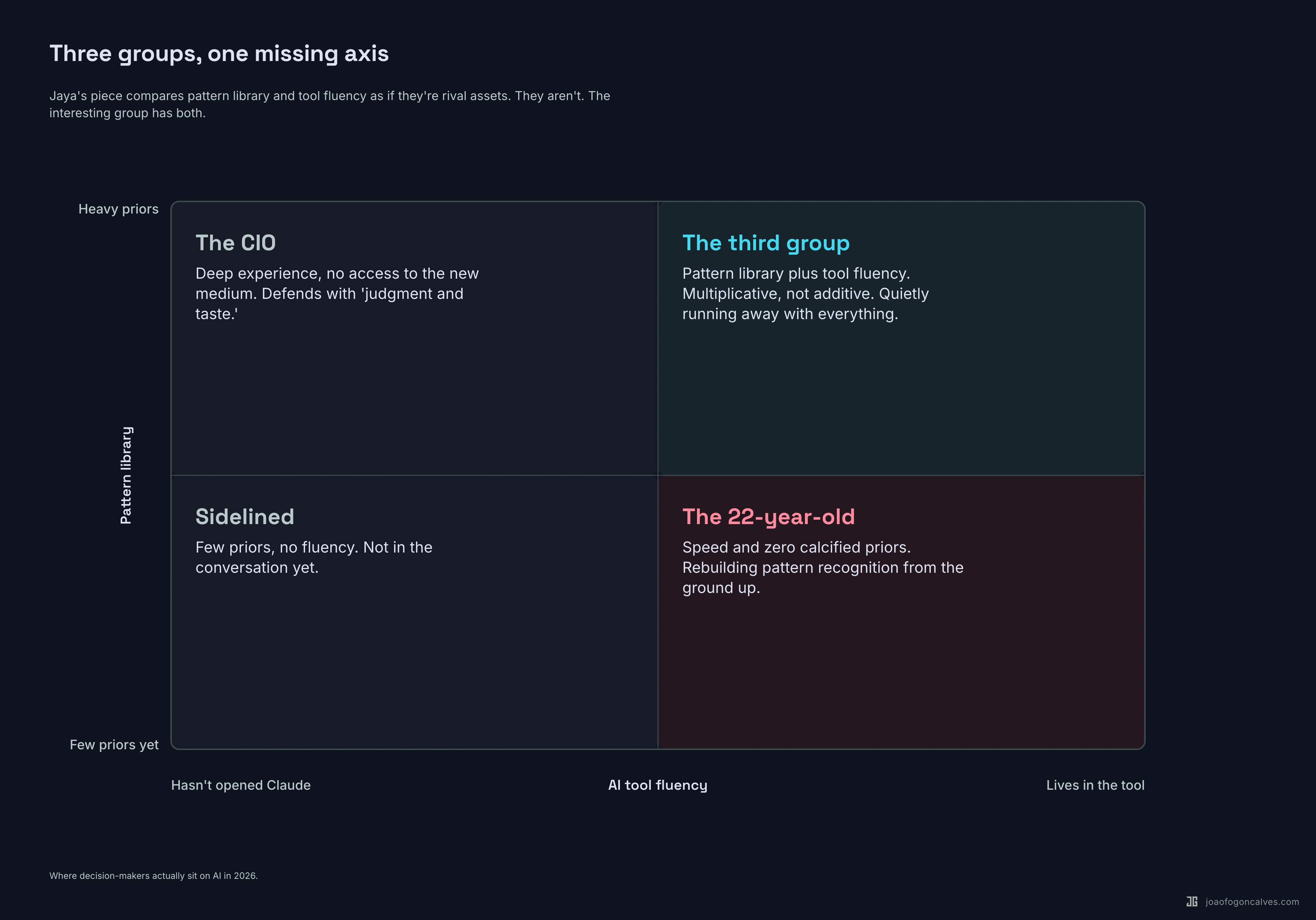
Task: Click 'Hasn't opened Claude' axis label
Action: click(x=241, y=785)
